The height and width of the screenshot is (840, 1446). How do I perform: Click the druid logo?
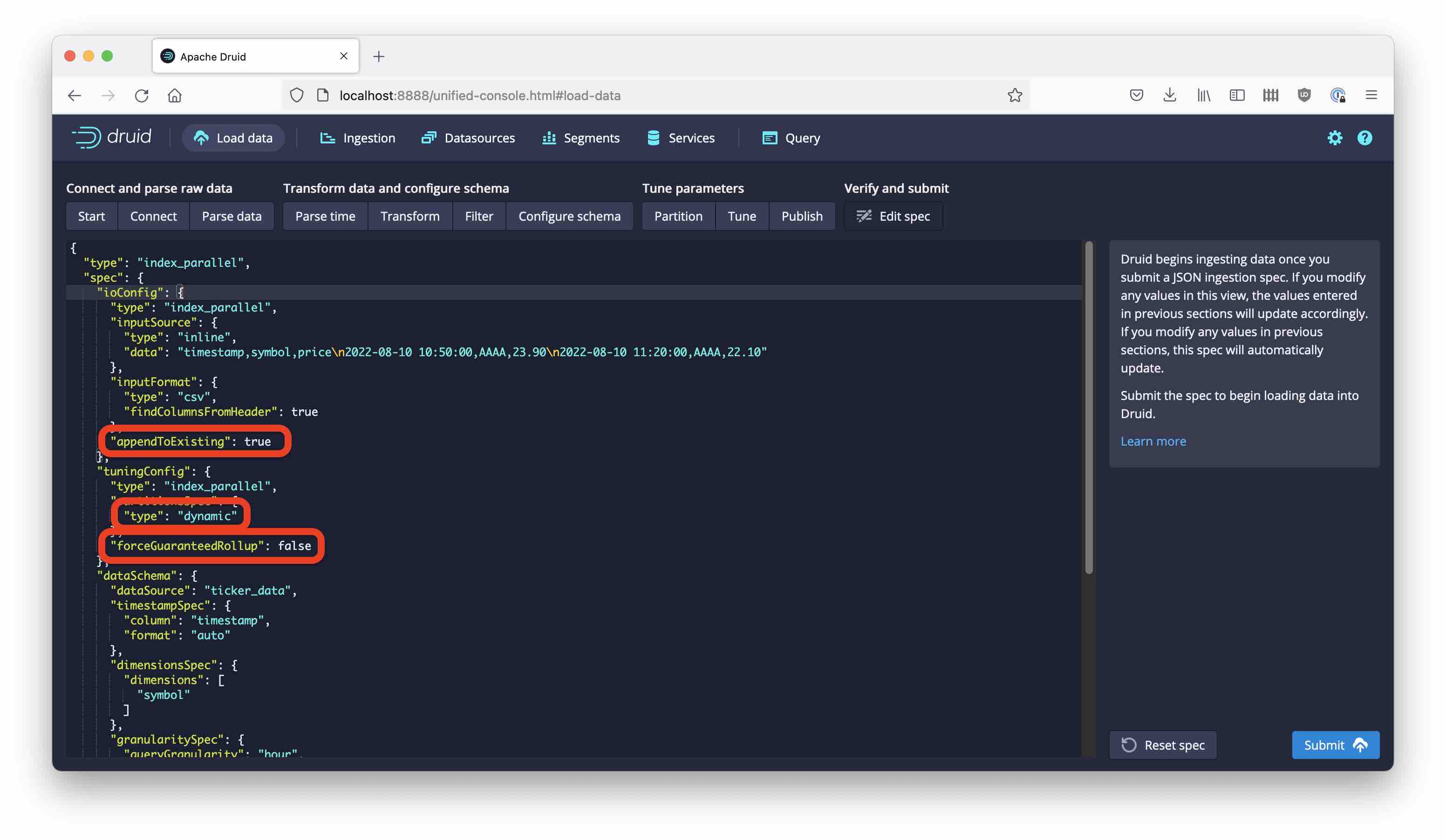112,138
